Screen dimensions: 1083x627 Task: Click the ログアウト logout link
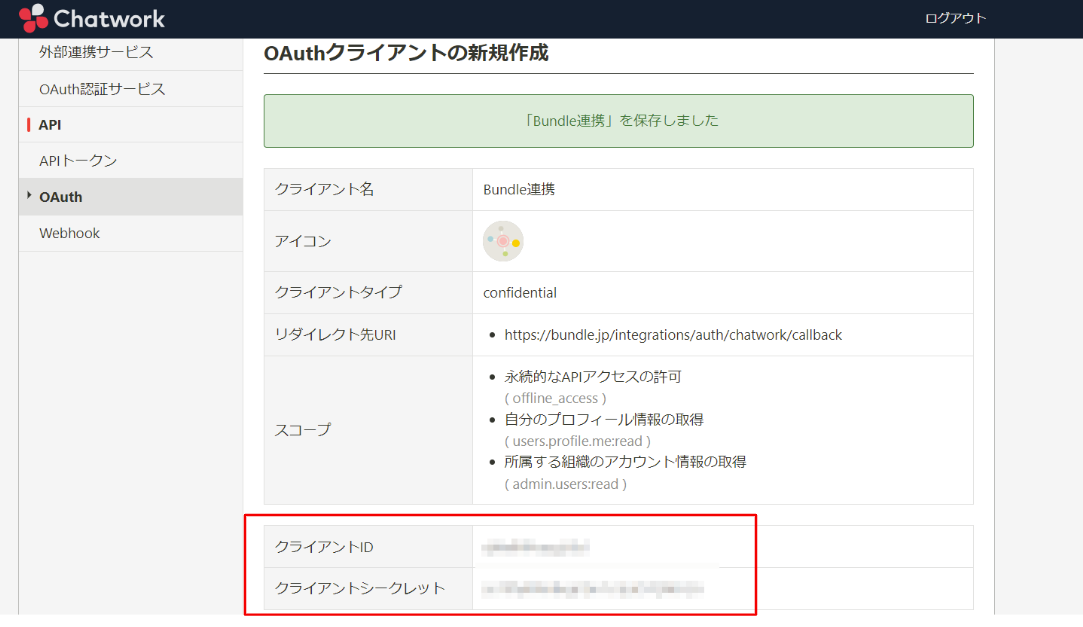(955, 18)
